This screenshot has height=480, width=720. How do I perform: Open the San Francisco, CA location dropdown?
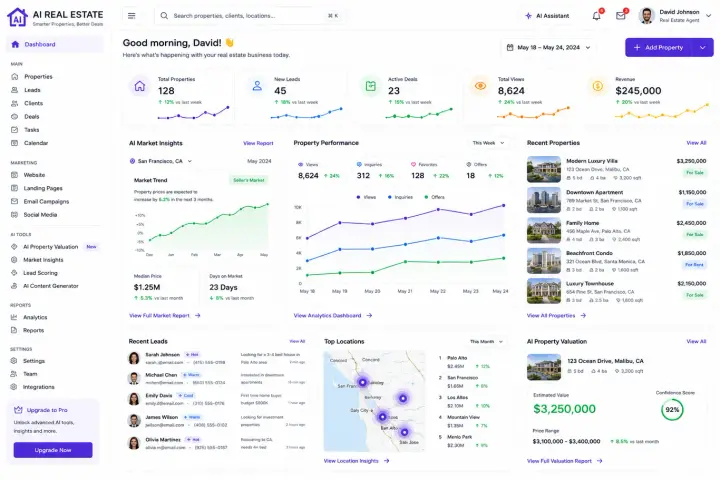click(x=161, y=161)
